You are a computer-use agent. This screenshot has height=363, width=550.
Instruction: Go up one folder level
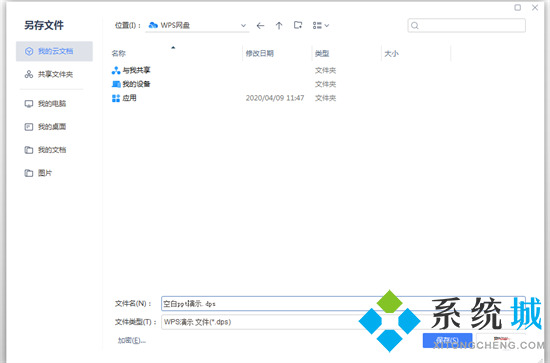click(279, 26)
